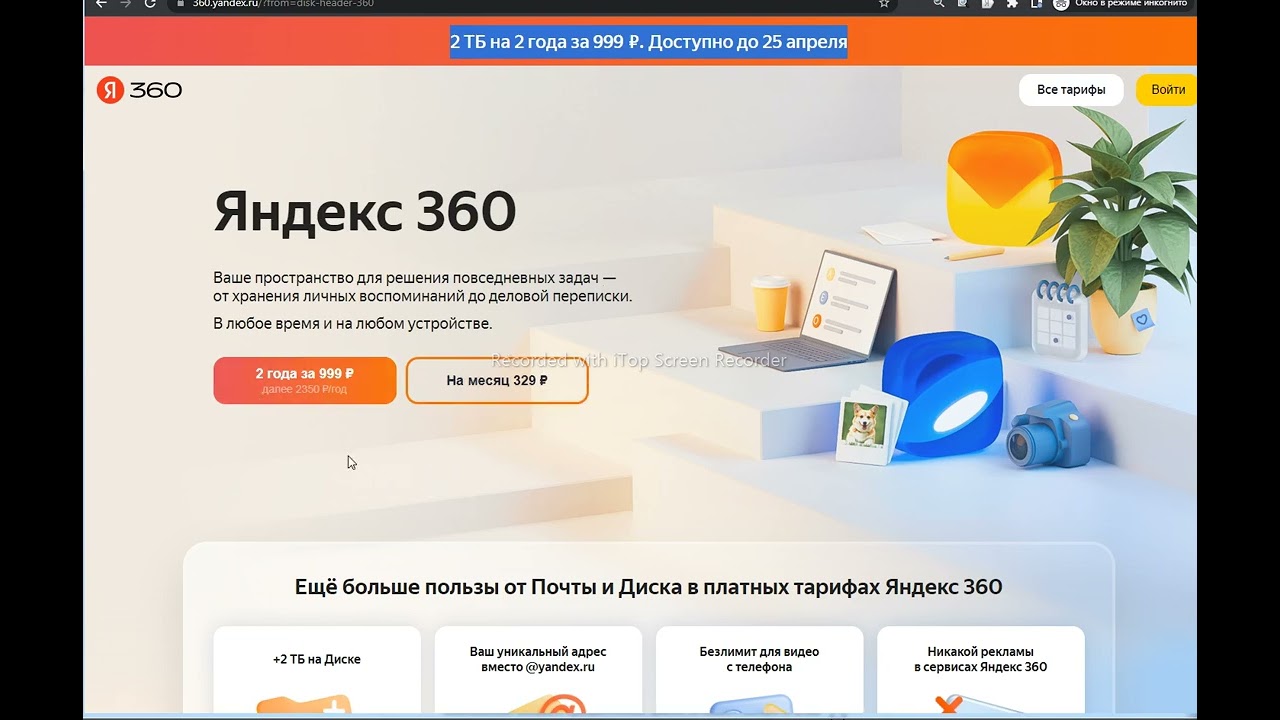
Task: Bookmark the page with the star icon
Action: click(x=884, y=4)
